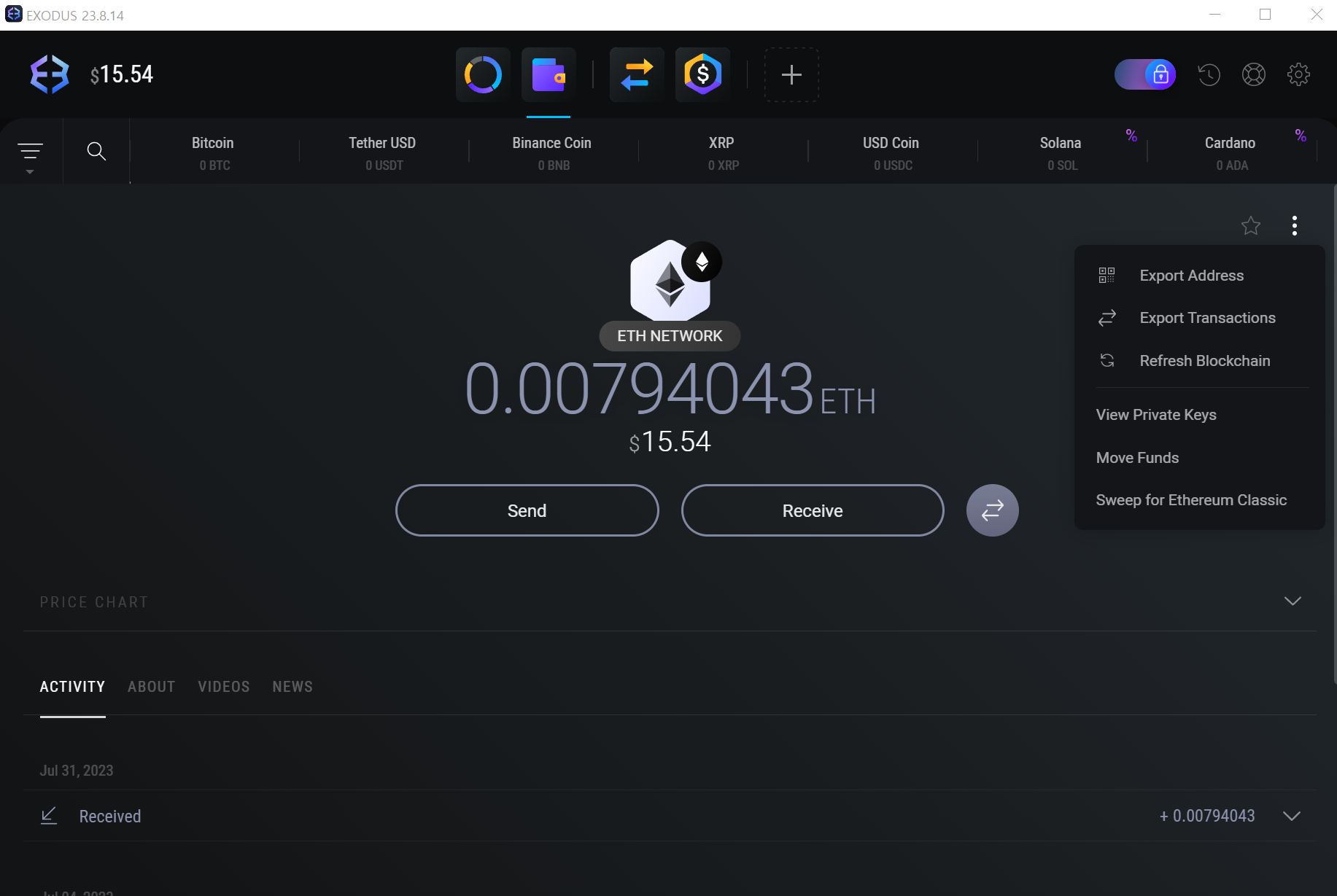This screenshot has width=1337, height=896.
Task: Click the Send button
Action: point(527,510)
